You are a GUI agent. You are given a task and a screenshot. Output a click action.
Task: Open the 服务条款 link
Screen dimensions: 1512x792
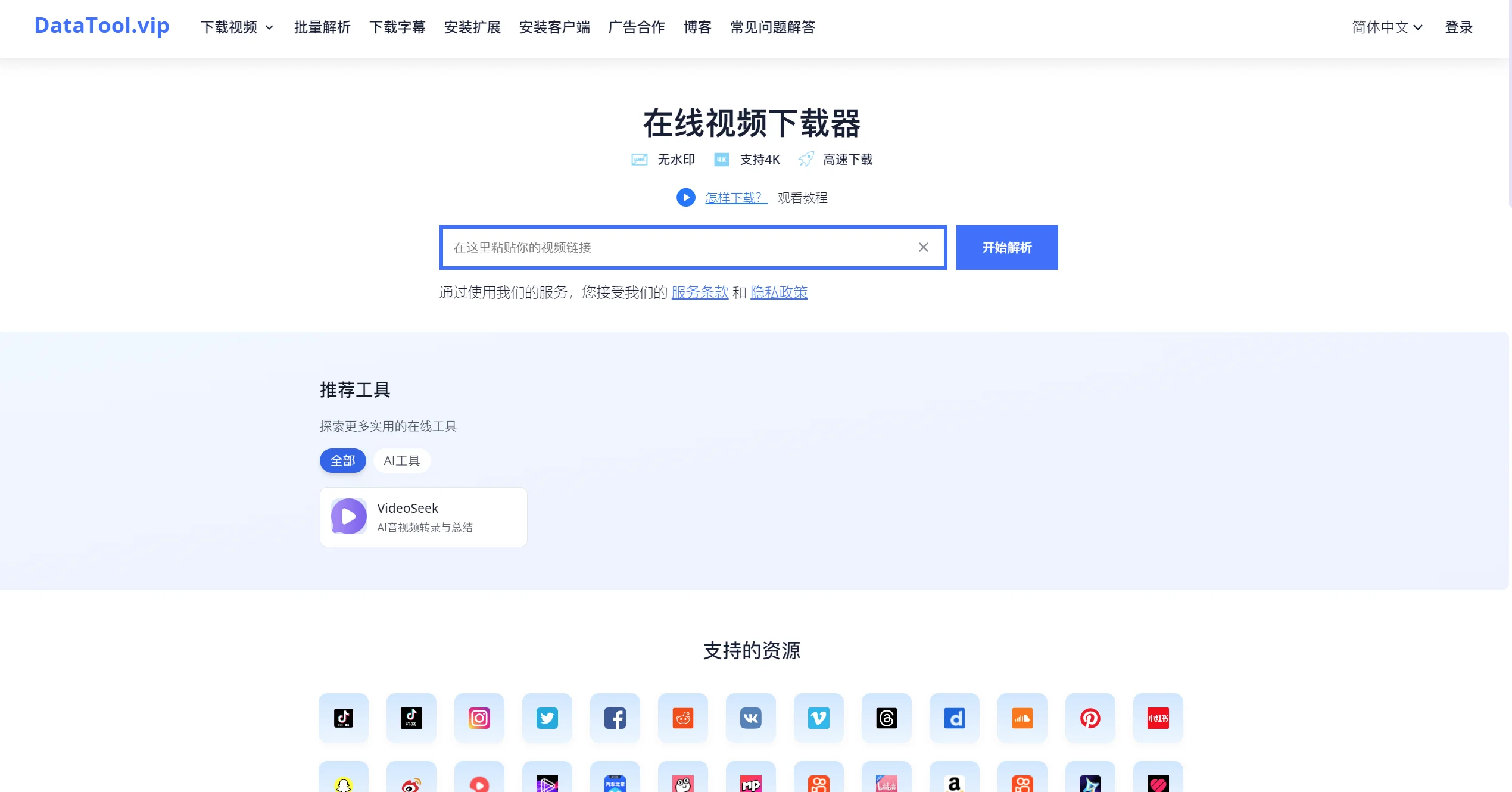point(700,292)
